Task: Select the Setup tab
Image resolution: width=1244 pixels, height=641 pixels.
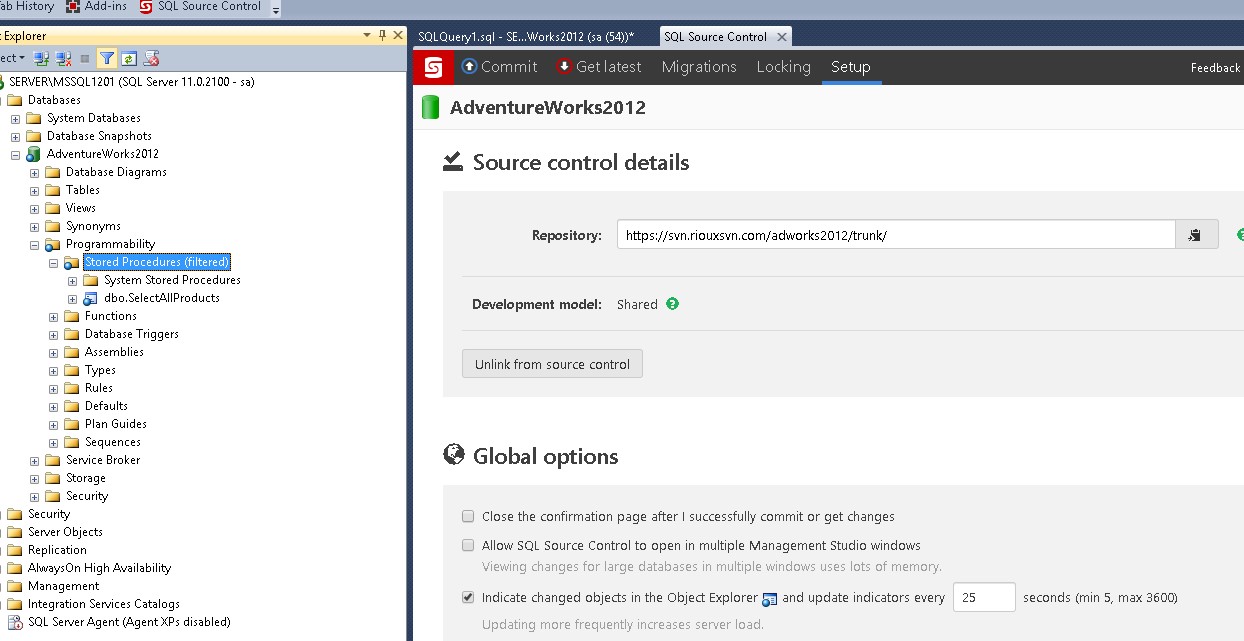Action: (851, 67)
